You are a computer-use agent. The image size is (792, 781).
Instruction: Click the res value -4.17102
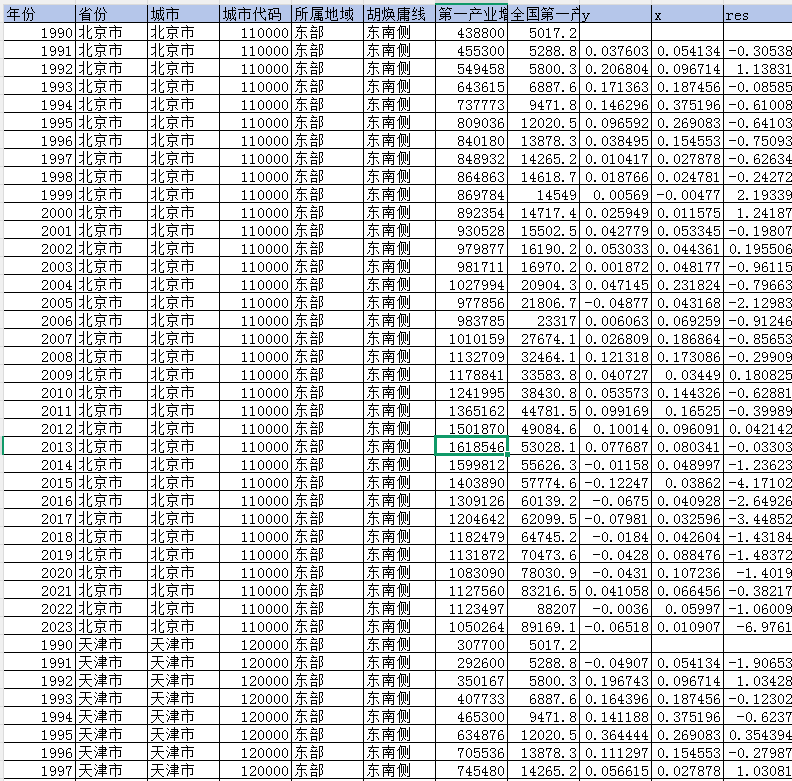(757, 483)
